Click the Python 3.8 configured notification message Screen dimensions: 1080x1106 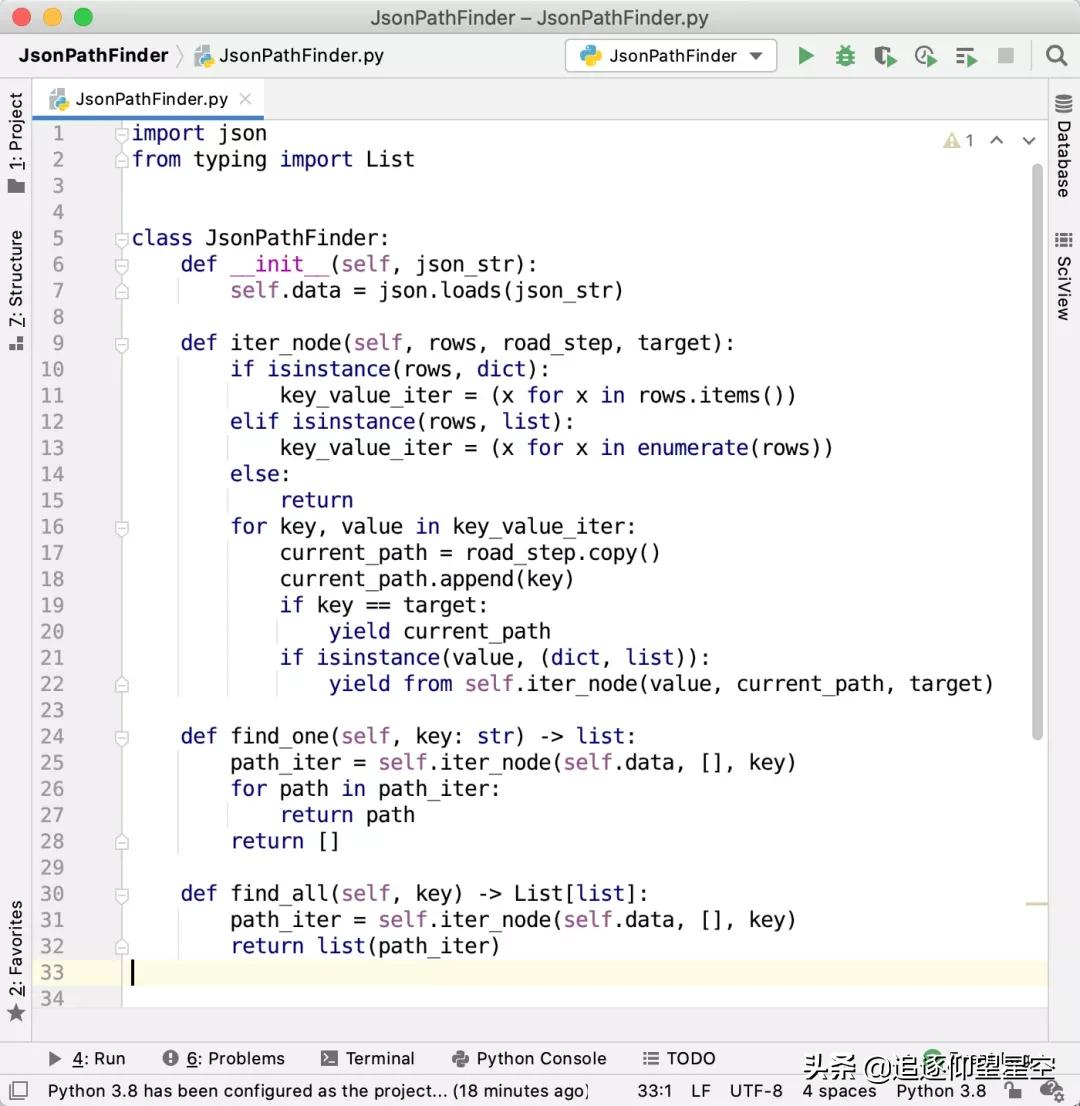(317, 1090)
